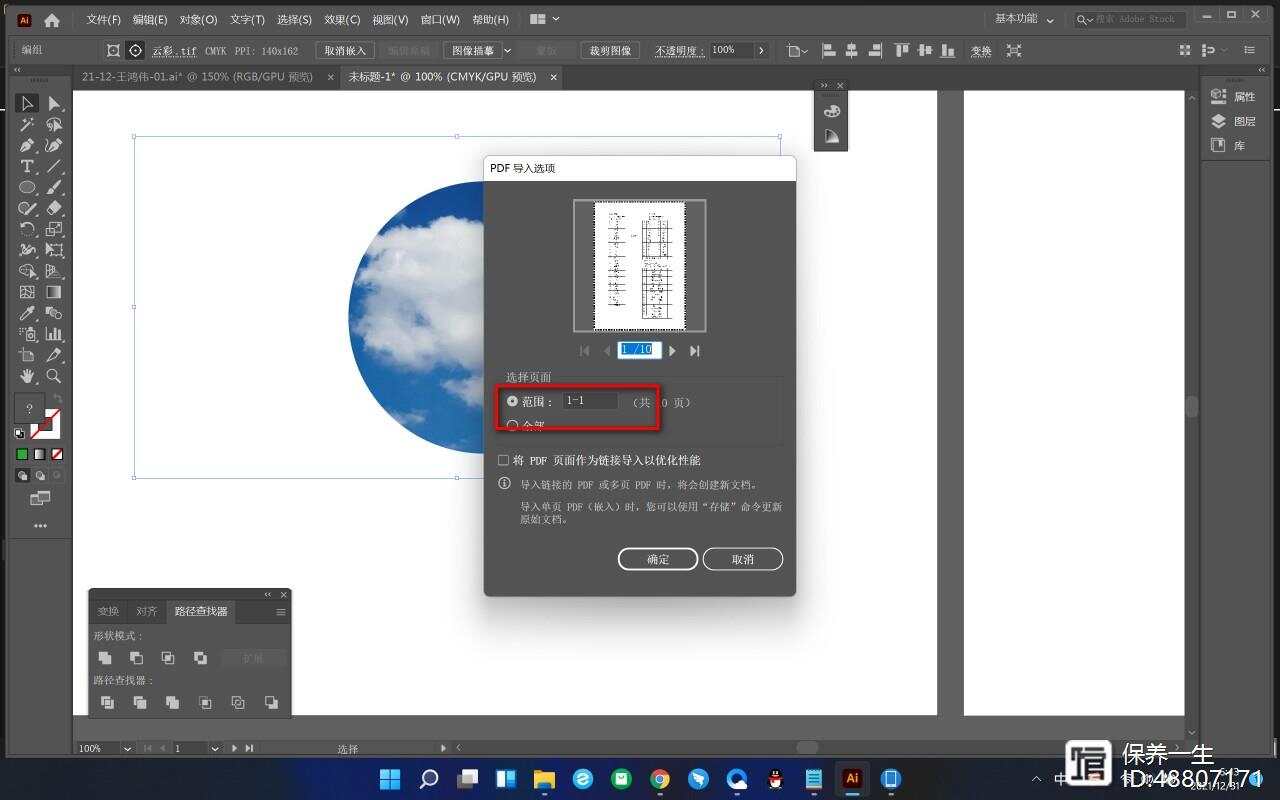Select the Pen tool
Image resolution: width=1280 pixels, height=800 pixels.
(27, 145)
